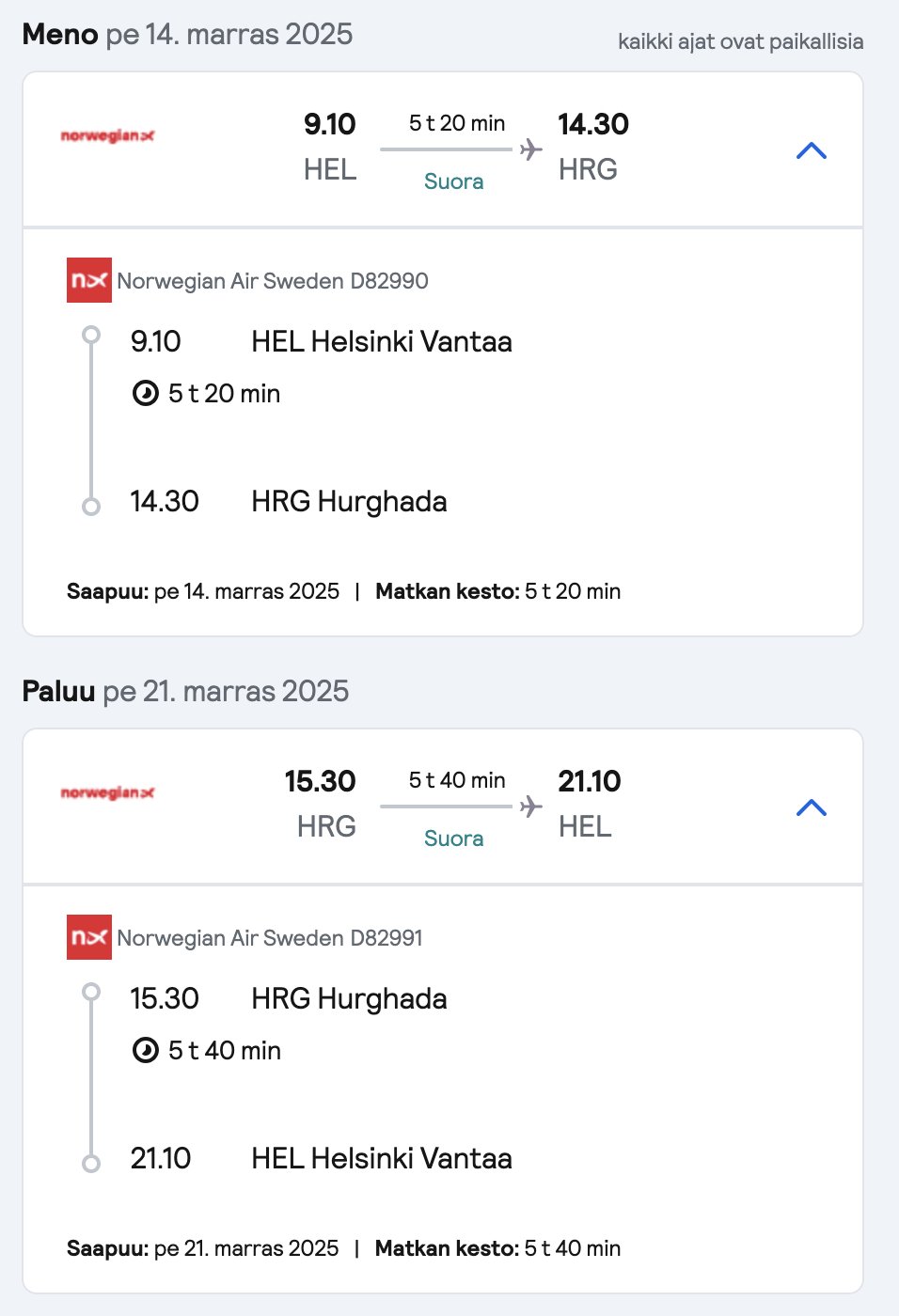Click the clock icon beside 5 t 40 min

click(145, 1050)
